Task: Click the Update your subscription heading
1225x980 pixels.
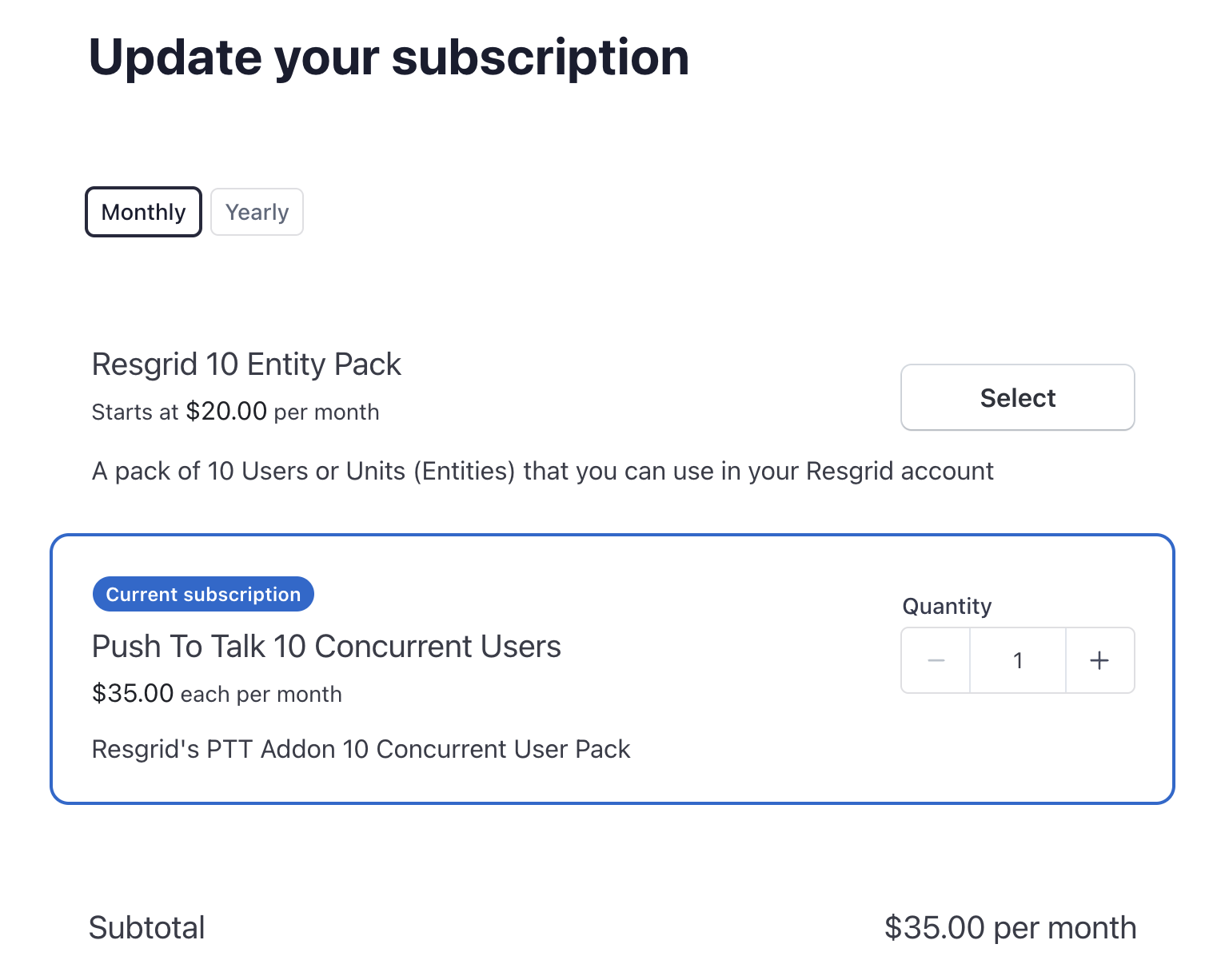Action: click(x=389, y=58)
